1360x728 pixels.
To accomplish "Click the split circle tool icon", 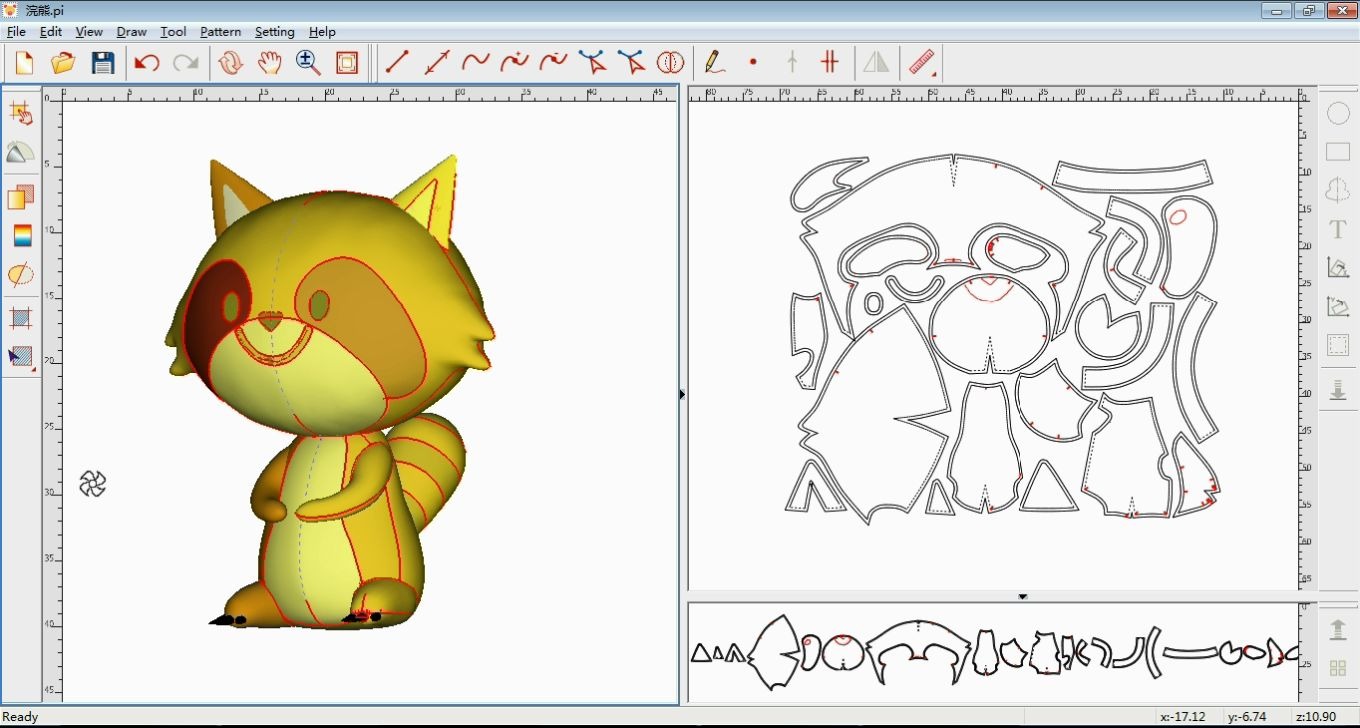I will 670,63.
